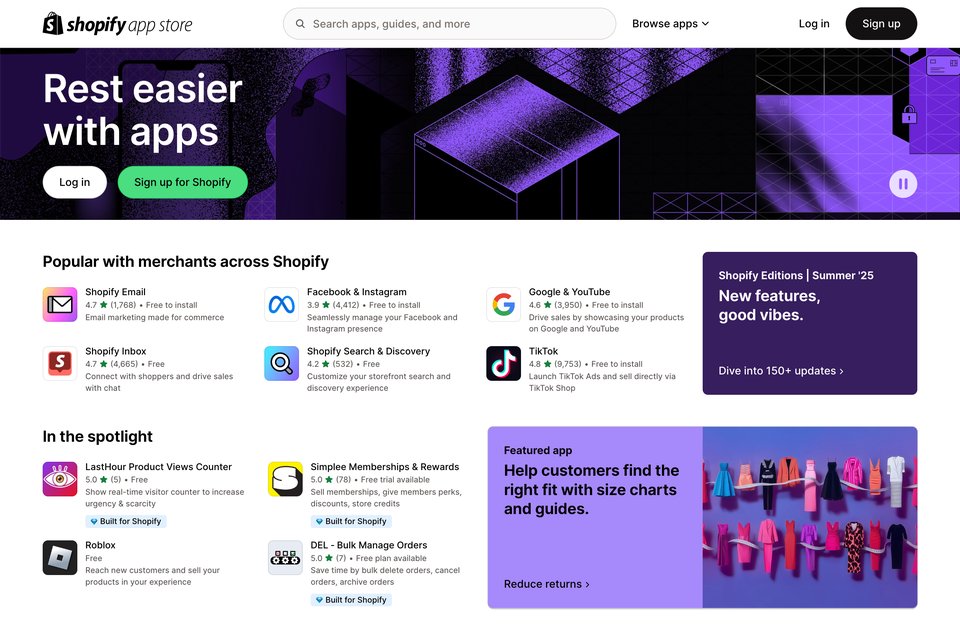Open the Shopify Email app title
The height and width of the screenshot is (627, 960).
tap(115, 292)
